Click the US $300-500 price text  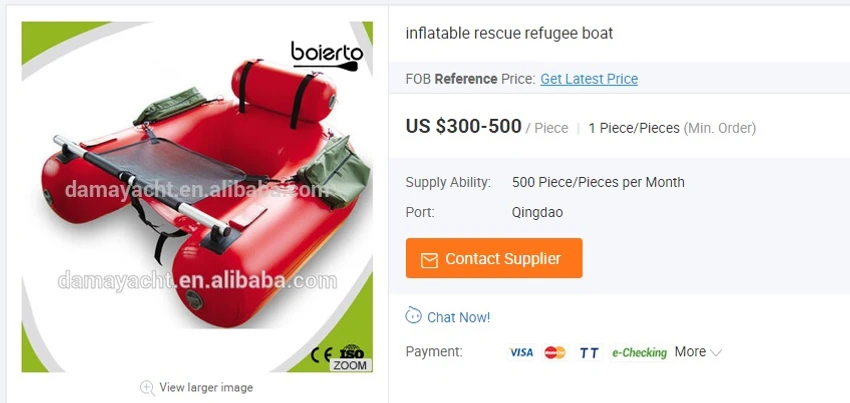[463, 126]
